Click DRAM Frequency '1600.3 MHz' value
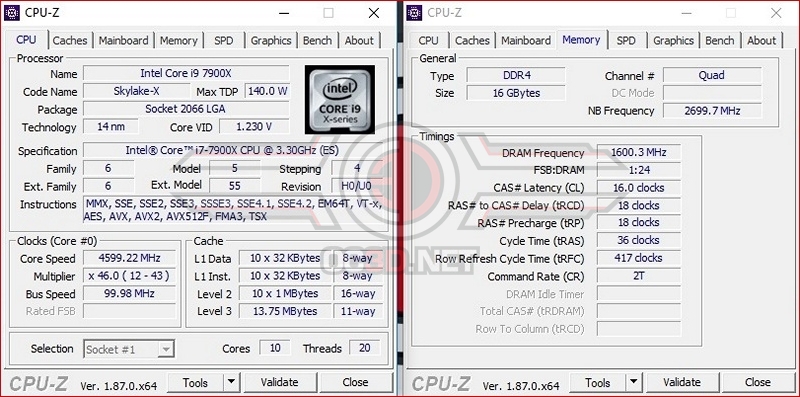800x397 pixels. (x=639, y=152)
